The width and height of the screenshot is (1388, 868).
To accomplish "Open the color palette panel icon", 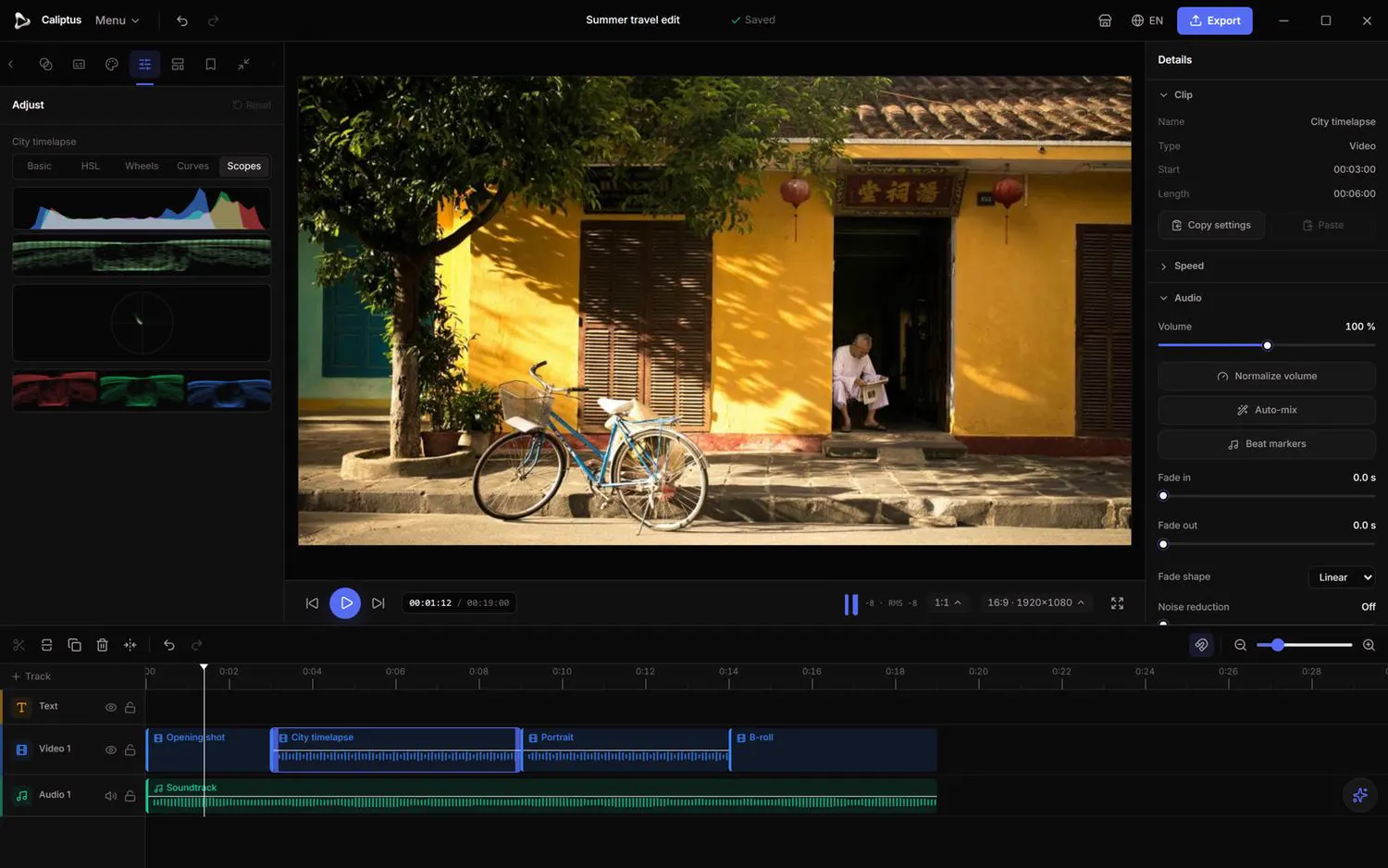I will (112, 64).
